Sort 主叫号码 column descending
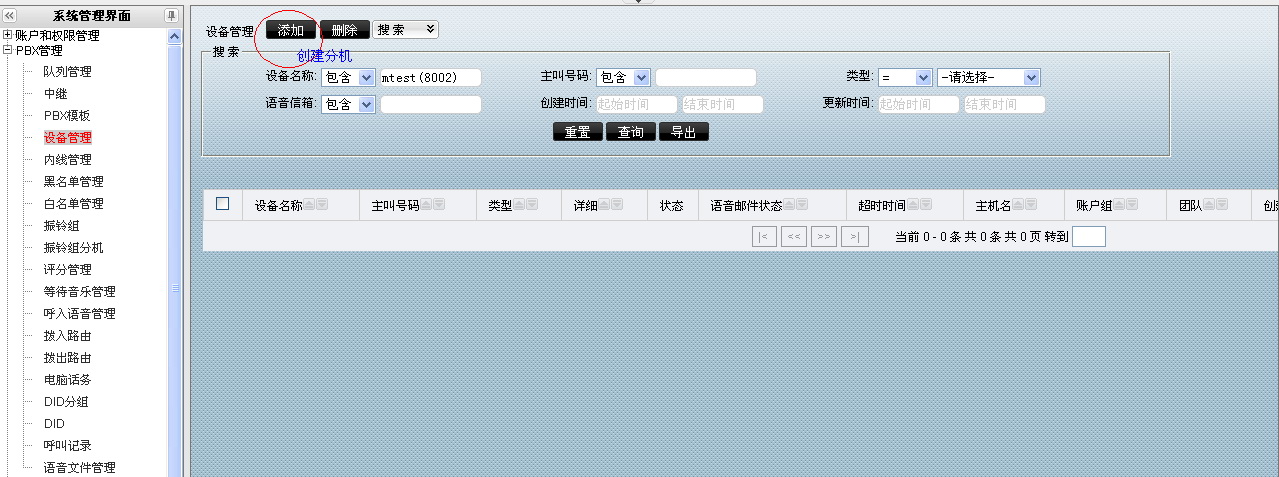Viewport: 1279px width, 477px height. 439,205
